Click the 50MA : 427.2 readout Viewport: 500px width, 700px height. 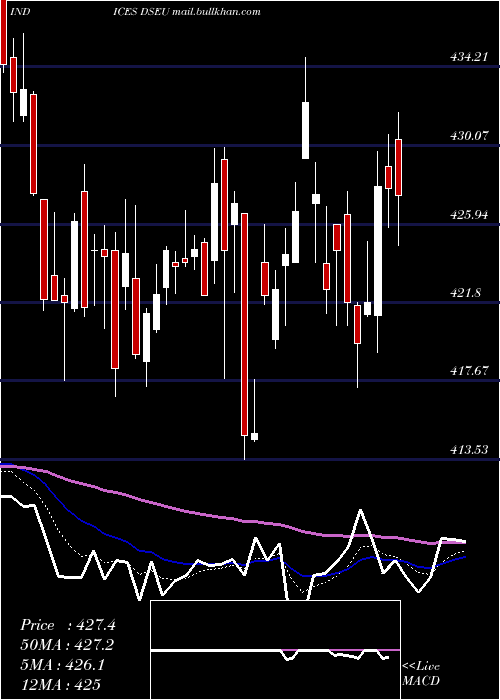(x=67, y=645)
